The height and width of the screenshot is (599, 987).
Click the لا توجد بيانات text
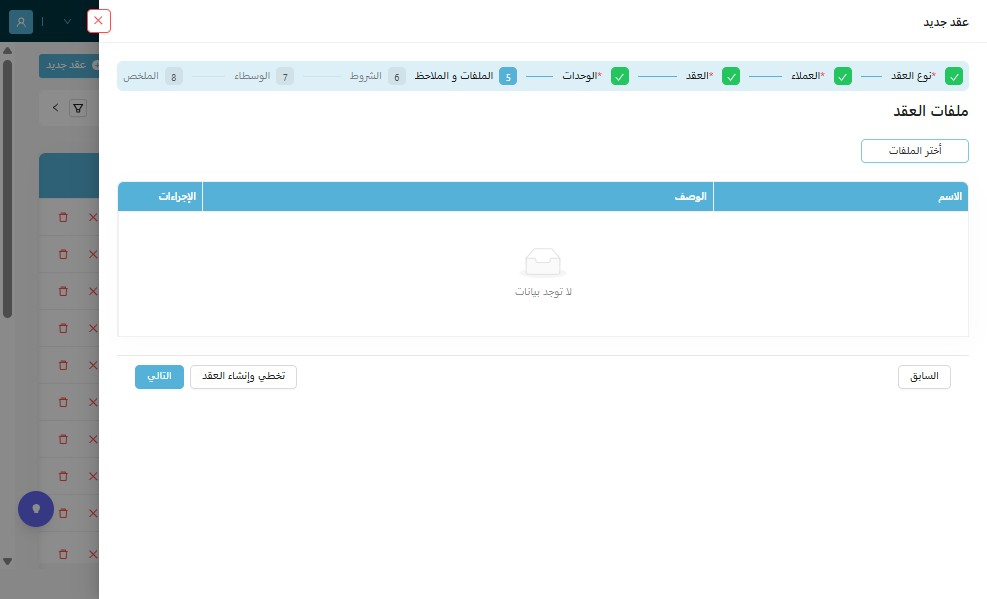pos(543,292)
